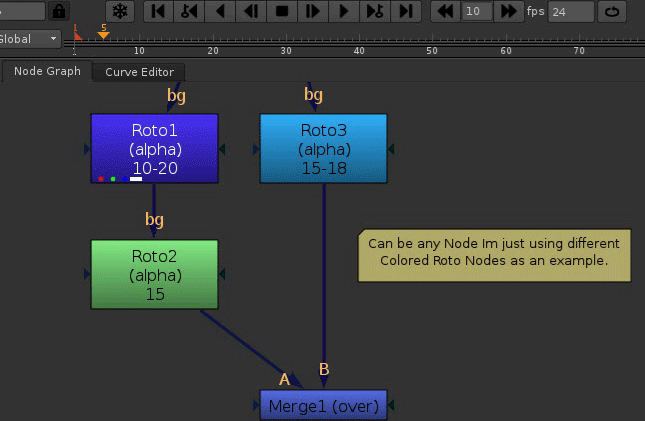
Task: Go to previous keyframe
Action: (x=188, y=12)
